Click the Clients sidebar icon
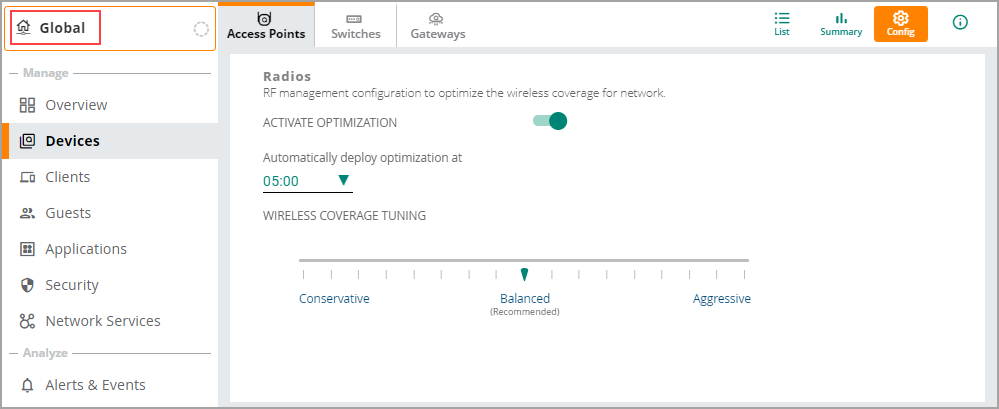 click(x=28, y=177)
